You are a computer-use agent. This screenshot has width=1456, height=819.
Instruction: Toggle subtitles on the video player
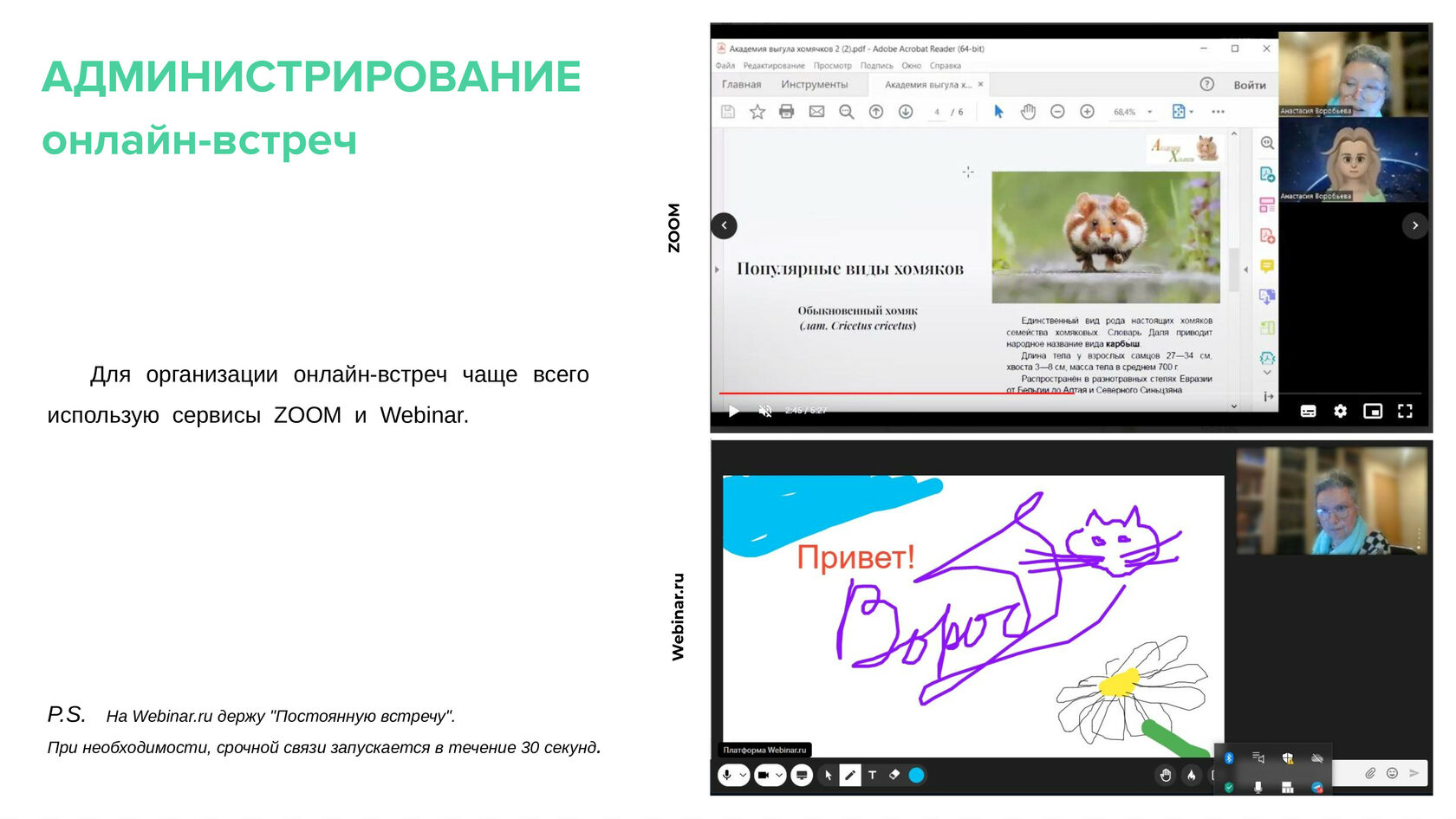[x=1308, y=411]
